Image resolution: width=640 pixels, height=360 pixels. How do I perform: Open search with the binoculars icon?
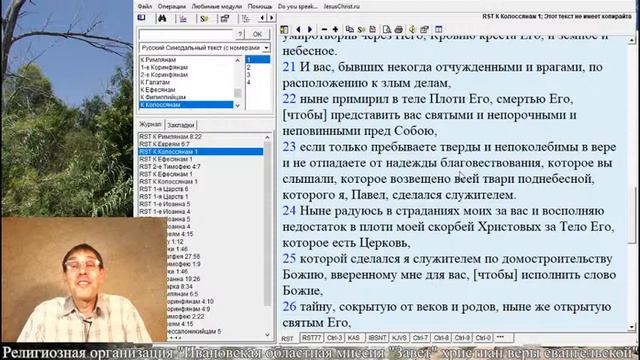click(x=162, y=19)
